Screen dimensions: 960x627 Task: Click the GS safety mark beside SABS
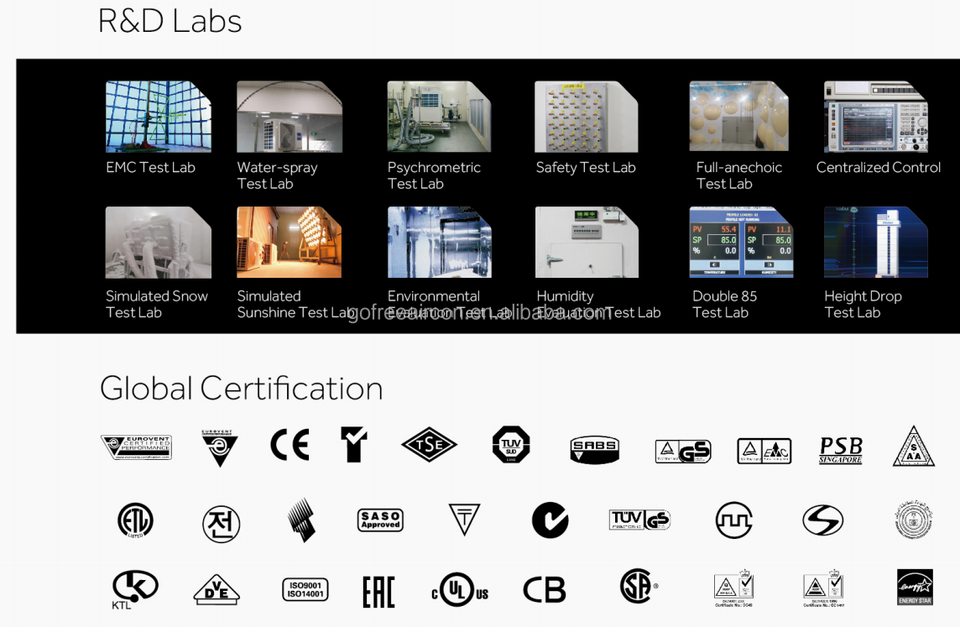coord(683,451)
